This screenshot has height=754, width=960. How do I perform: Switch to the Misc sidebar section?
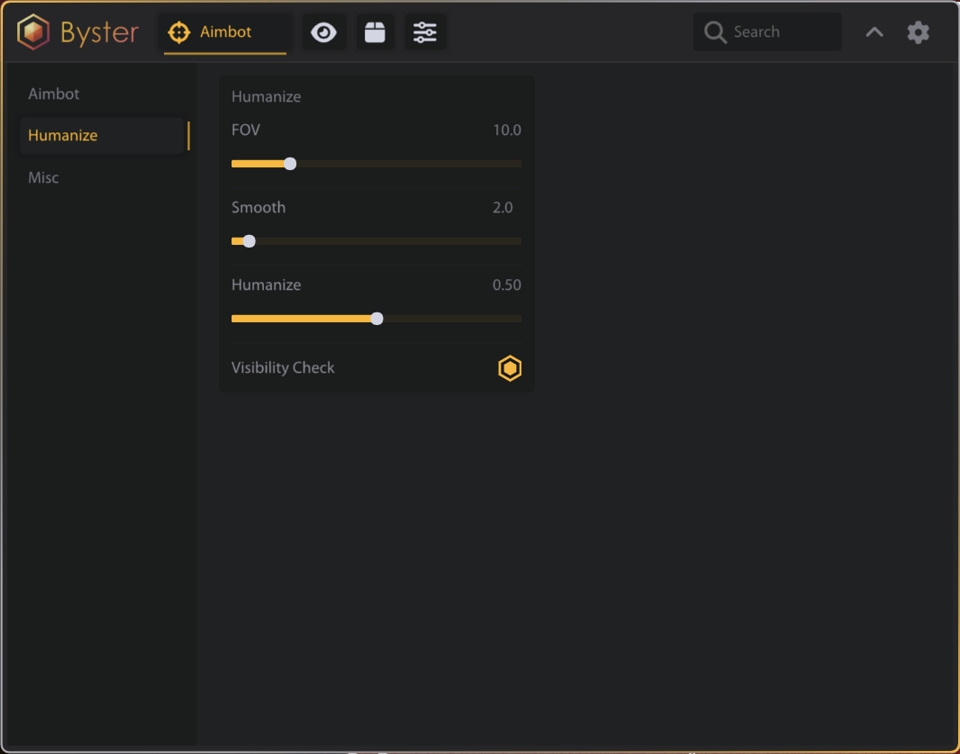(x=43, y=178)
